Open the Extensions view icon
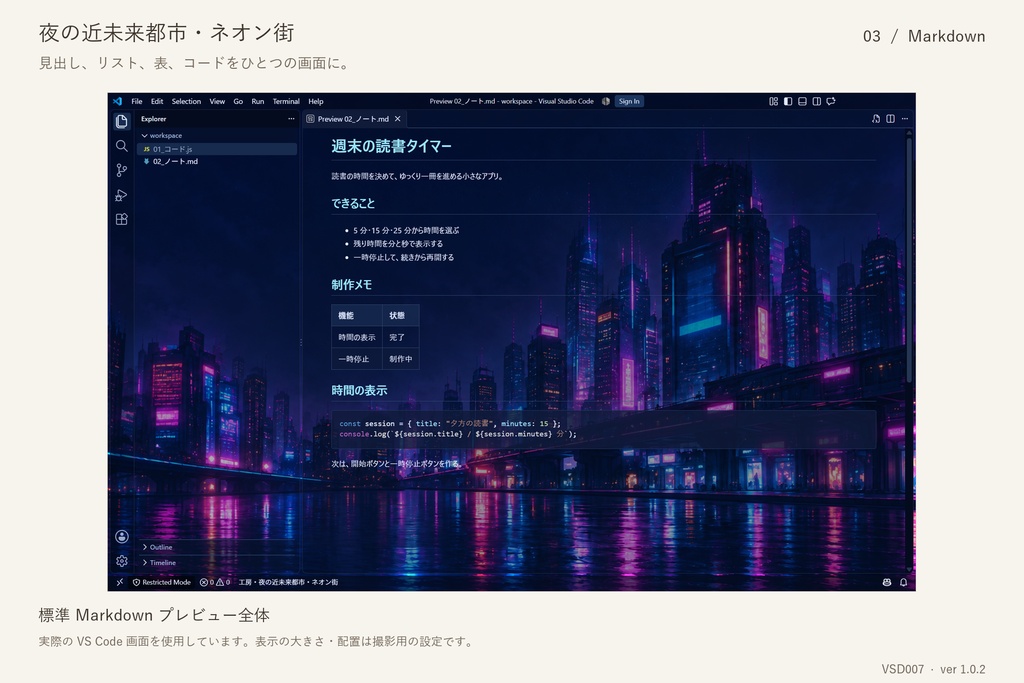 coord(121,219)
